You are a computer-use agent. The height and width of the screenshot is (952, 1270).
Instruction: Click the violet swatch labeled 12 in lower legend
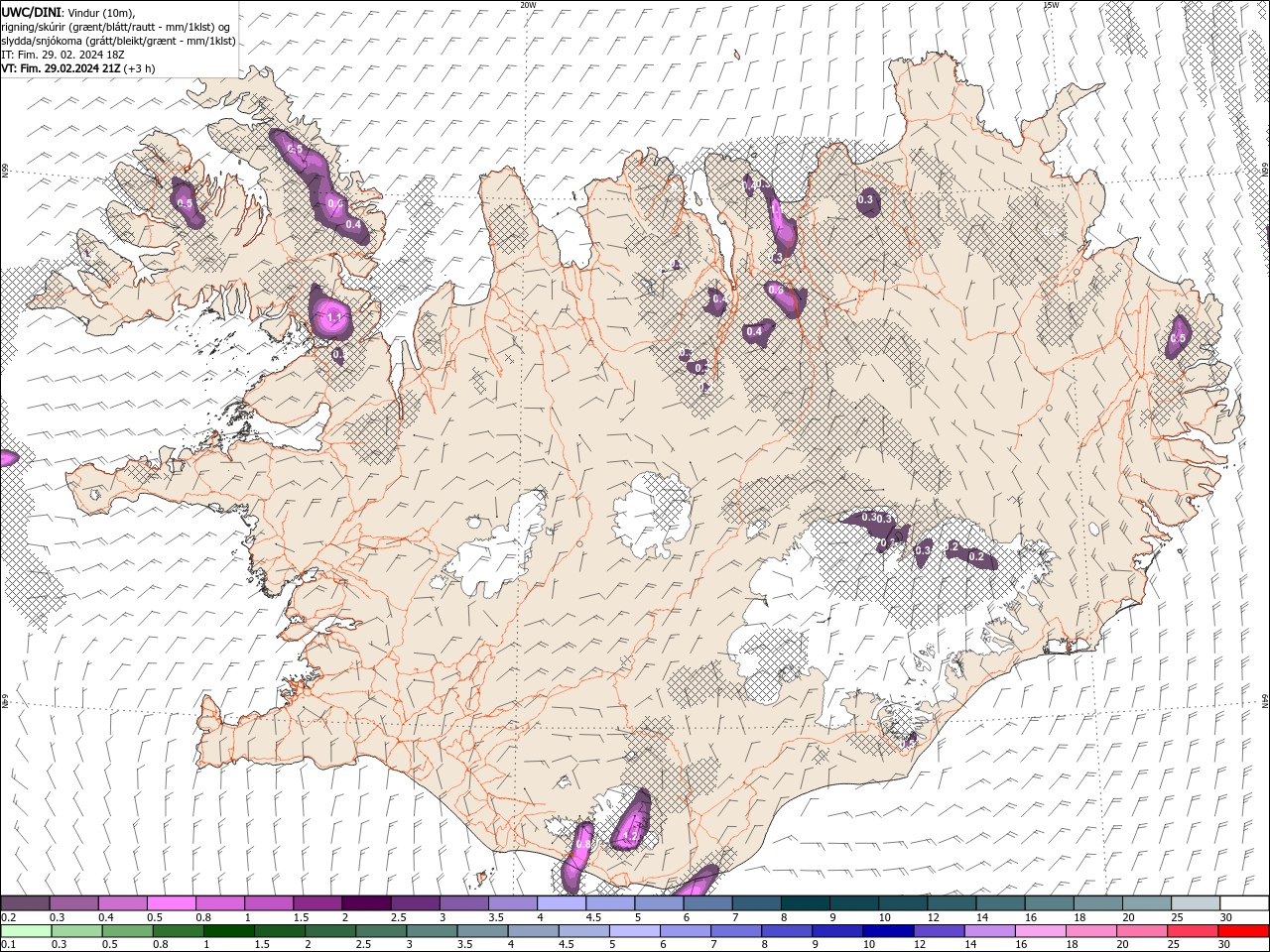point(938,931)
